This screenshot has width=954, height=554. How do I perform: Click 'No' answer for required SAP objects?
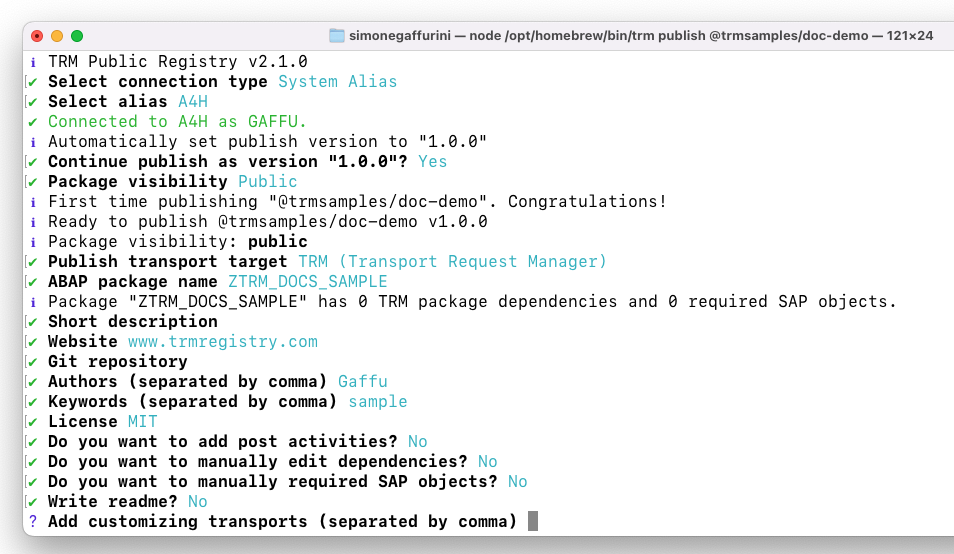(x=518, y=482)
